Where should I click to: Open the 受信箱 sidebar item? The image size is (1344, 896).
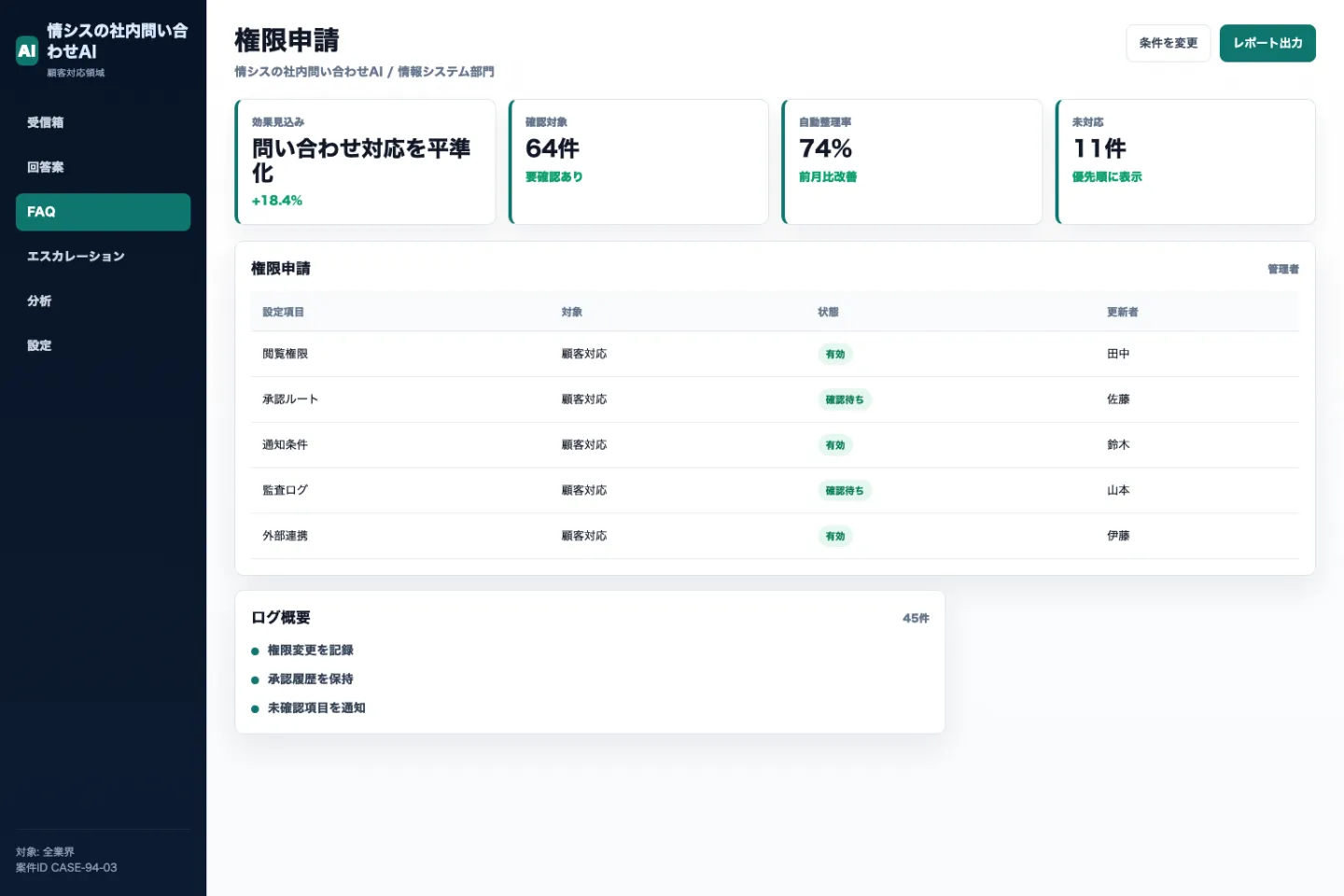coord(103,122)
